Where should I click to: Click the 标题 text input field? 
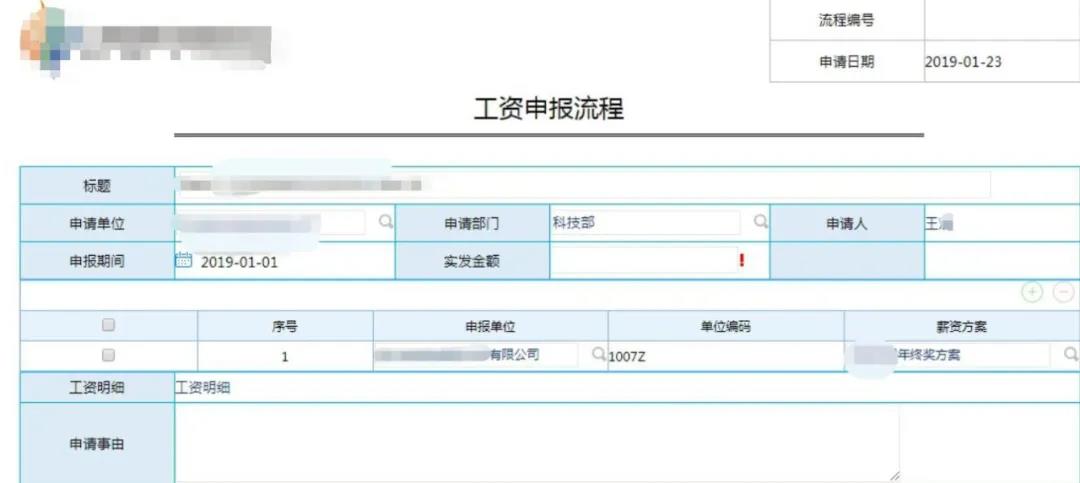582,185
